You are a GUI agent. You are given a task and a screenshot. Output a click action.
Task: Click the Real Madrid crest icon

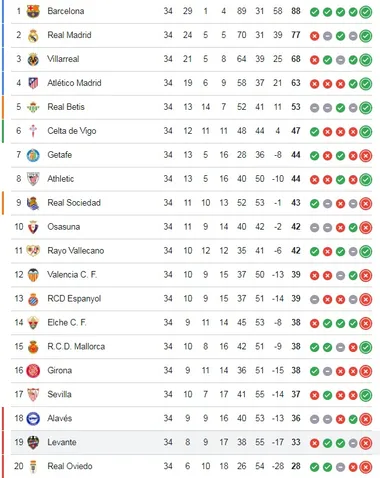33,36
